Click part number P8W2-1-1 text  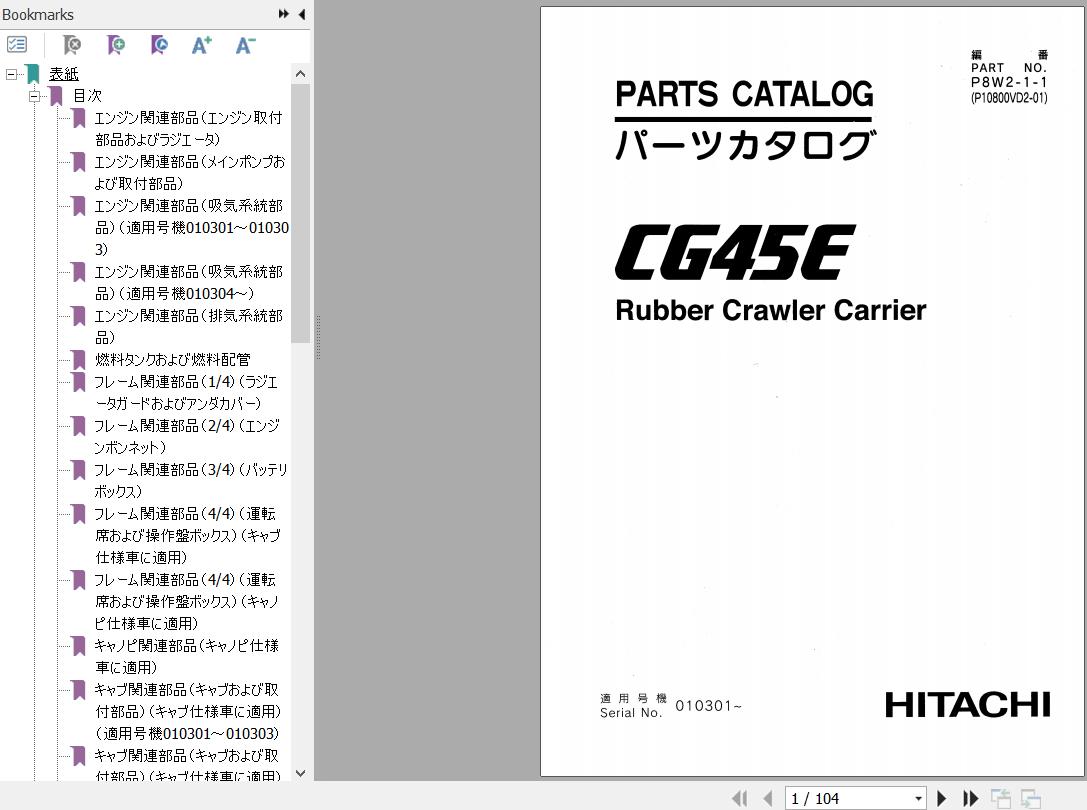pyautogui.click(x=1009, y=82)
